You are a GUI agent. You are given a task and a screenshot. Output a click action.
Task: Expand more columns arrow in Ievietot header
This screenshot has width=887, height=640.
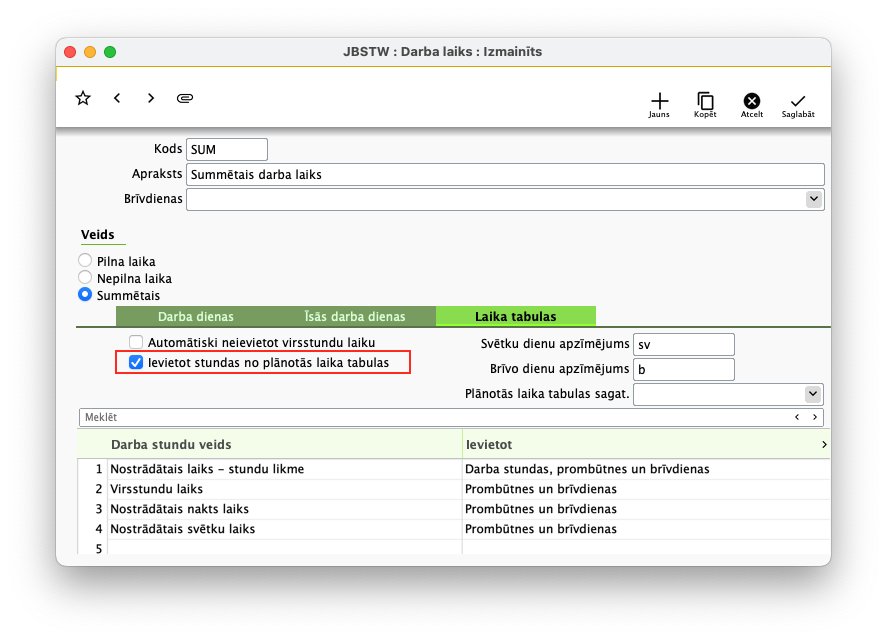click(x=824, y=445)
